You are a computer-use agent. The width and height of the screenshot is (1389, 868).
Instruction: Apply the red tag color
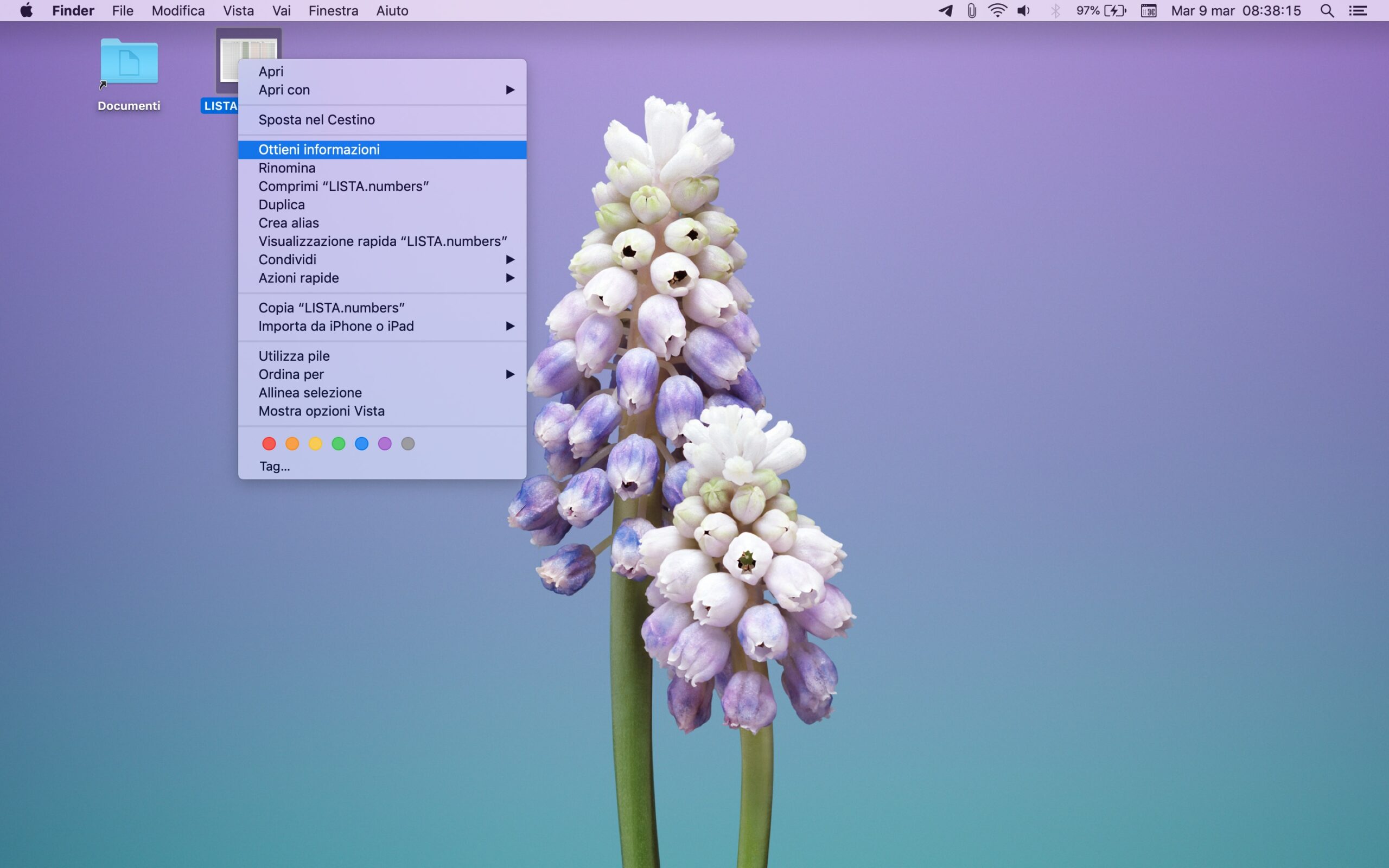(x=269, y=443)
